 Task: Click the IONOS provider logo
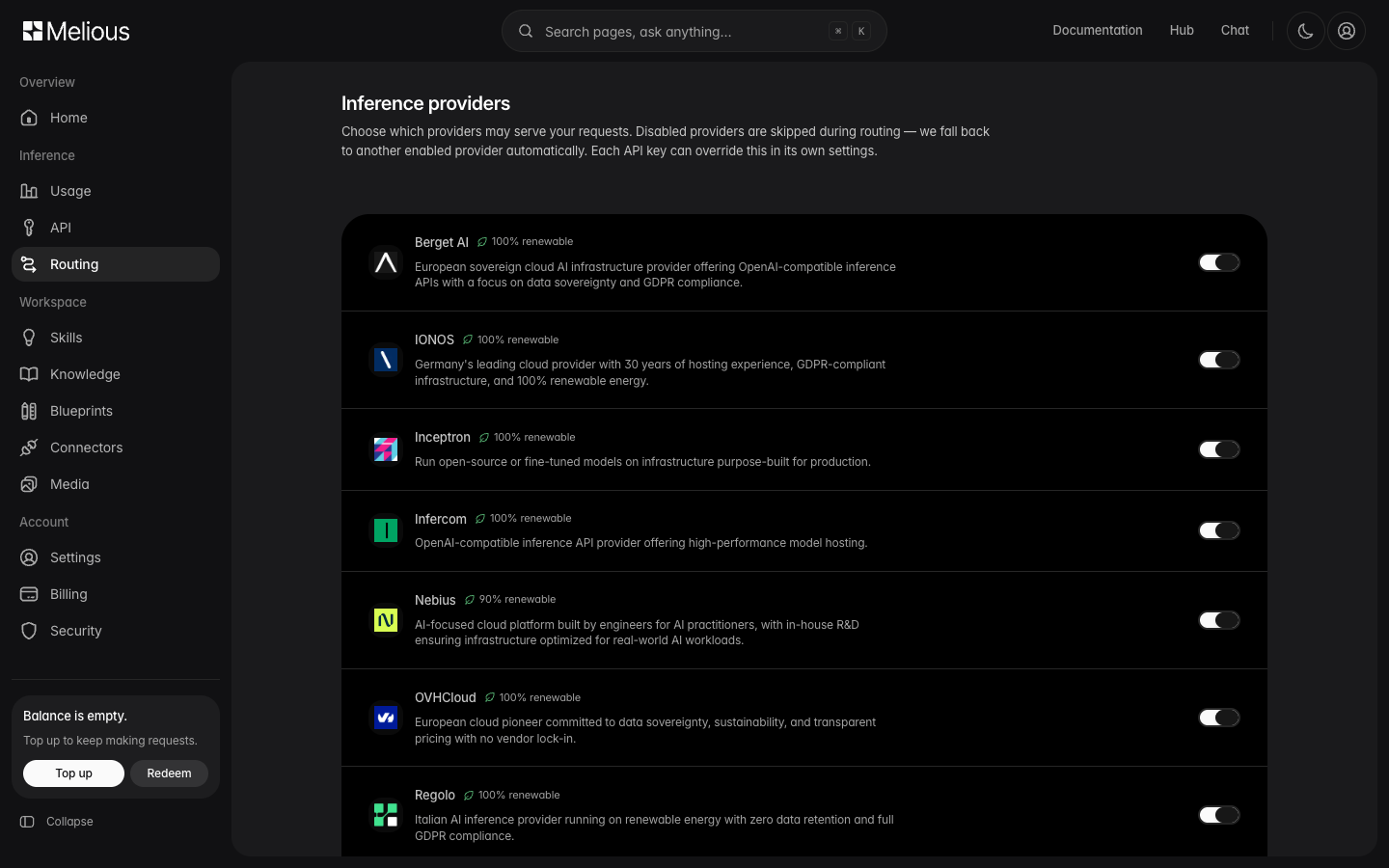[x=386, y=360]
